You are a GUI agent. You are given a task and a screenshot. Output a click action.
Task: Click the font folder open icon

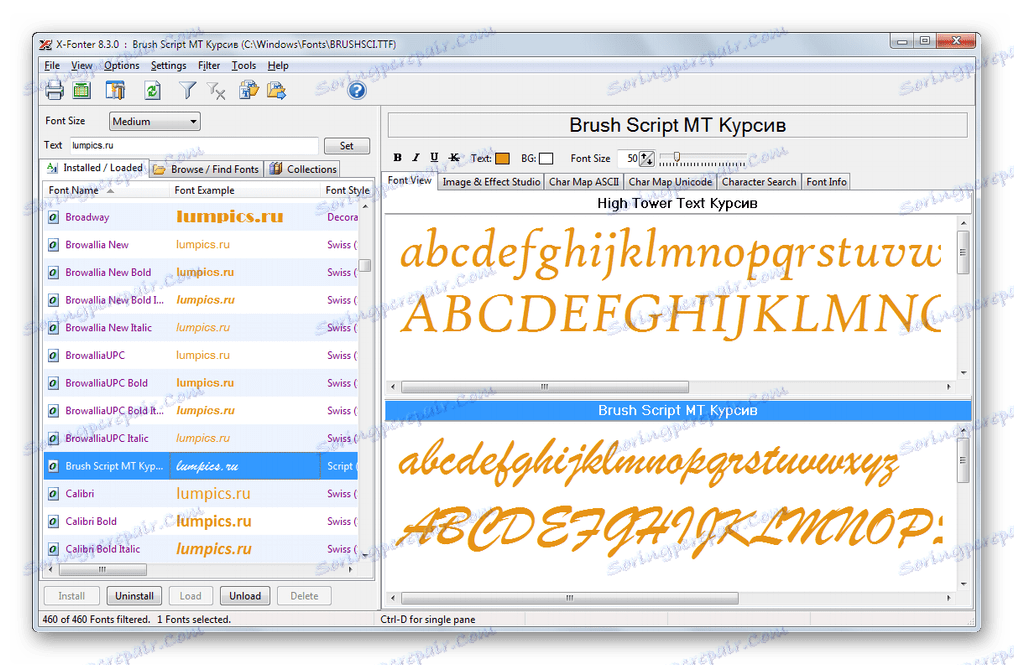click(x=249, y=90)
